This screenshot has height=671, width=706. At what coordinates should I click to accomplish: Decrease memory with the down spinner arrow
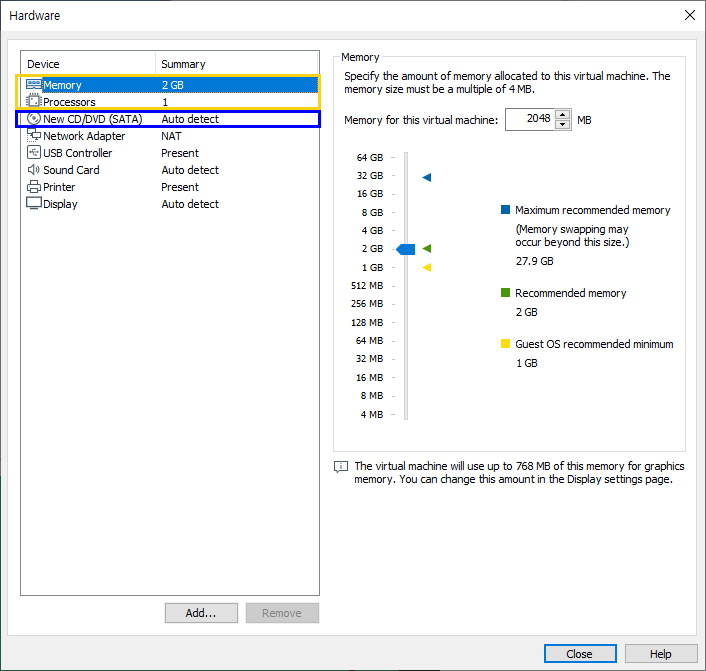(x=562, y=125)
